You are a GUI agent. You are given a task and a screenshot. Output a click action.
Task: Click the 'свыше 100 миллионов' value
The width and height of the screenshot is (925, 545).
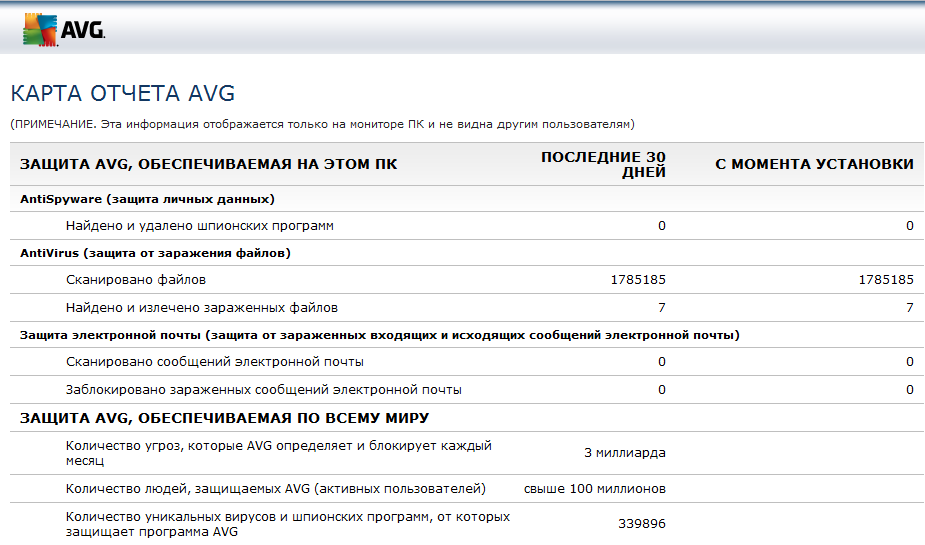coord(595,489)
